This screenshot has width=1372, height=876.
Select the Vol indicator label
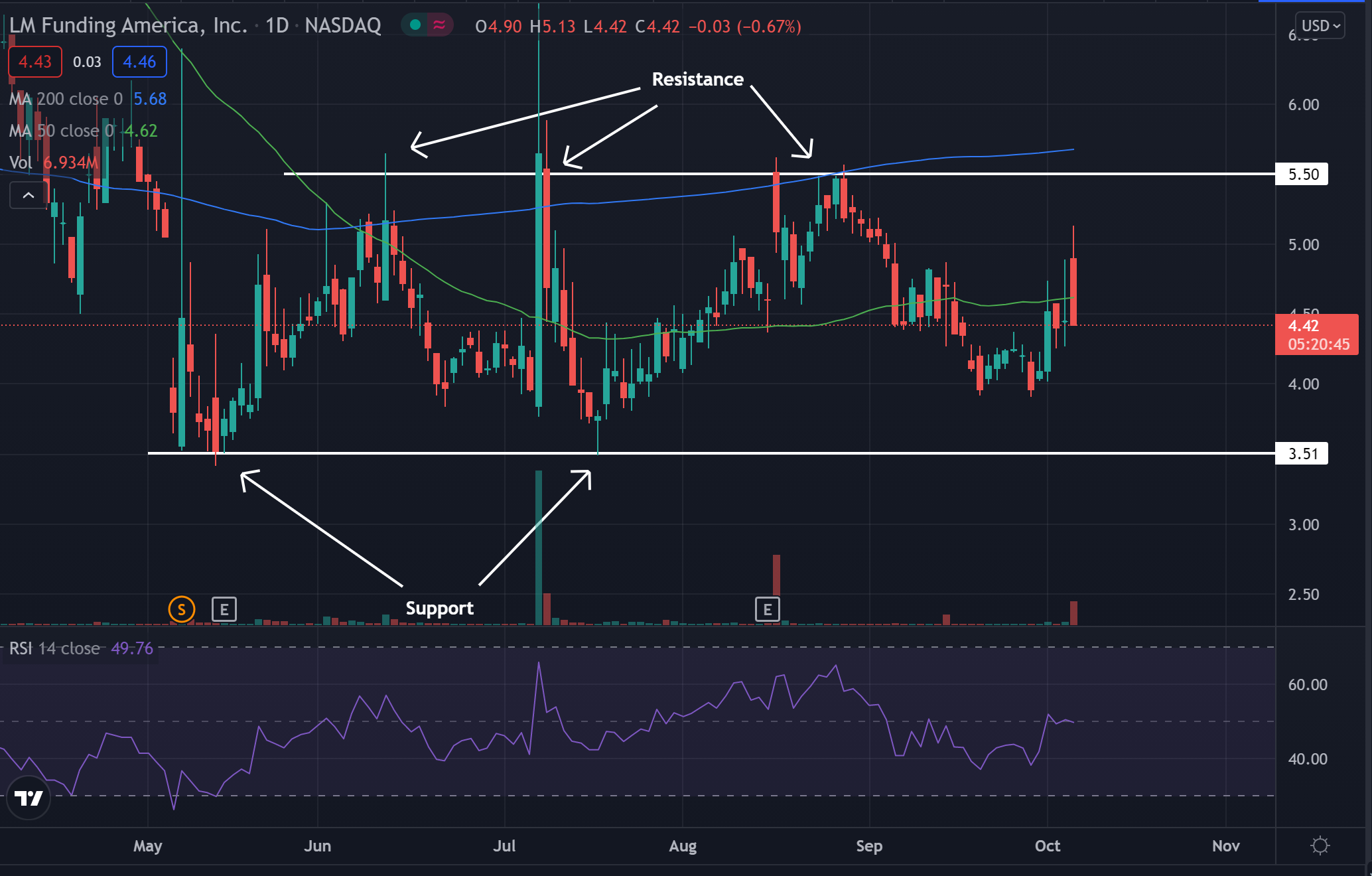(x=21, y=163)
